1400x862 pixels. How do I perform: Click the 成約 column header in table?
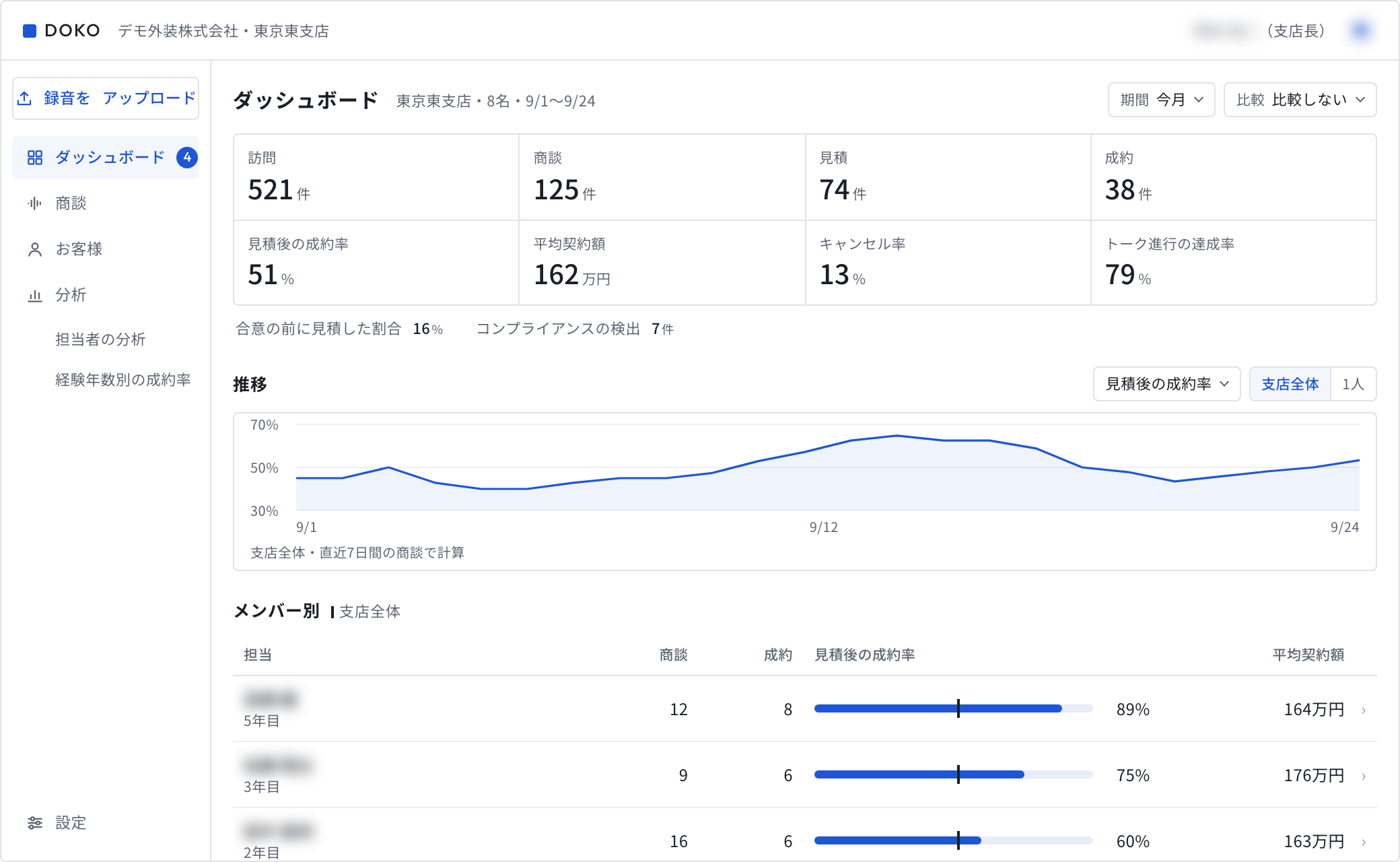(778, 655)
